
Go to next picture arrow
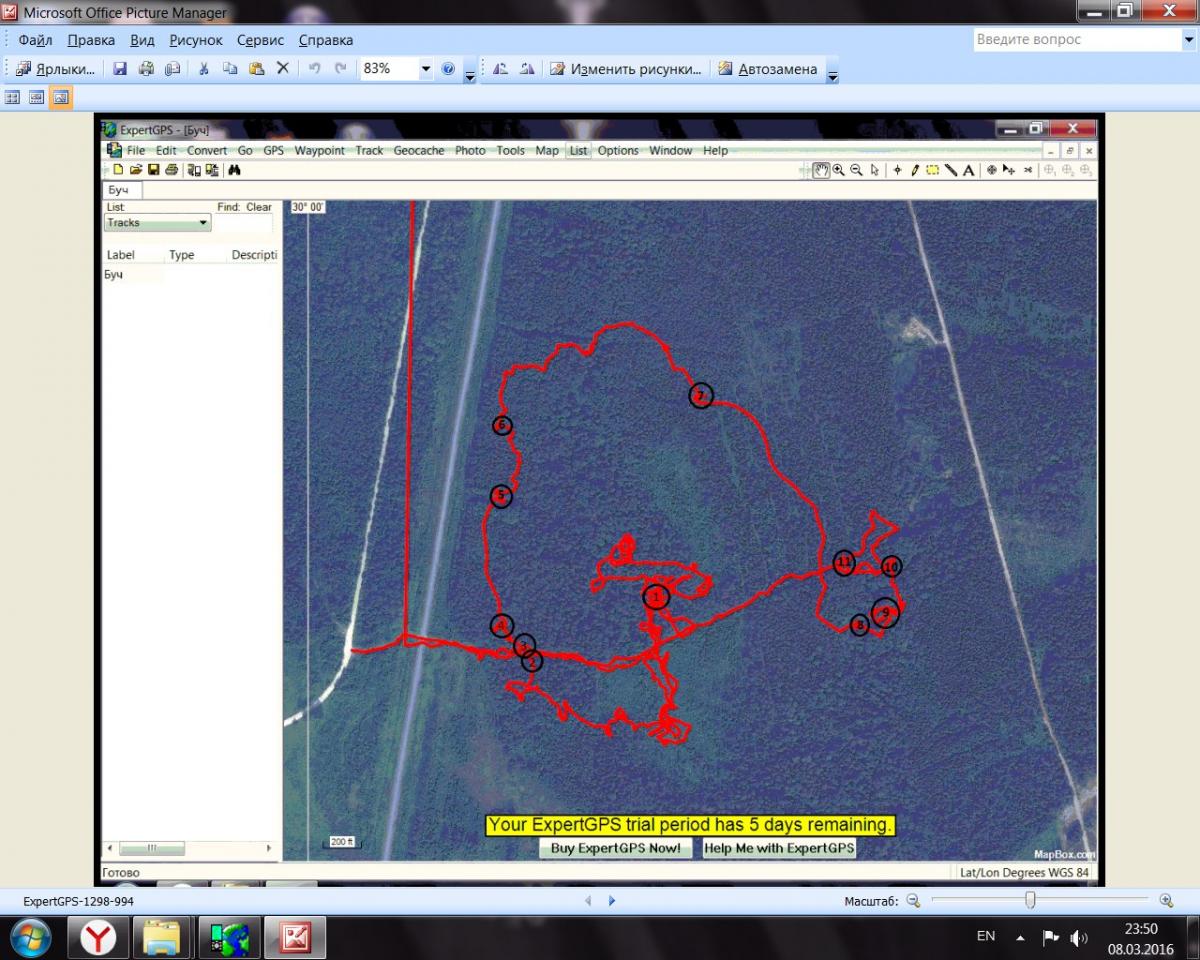pos(612,901)
